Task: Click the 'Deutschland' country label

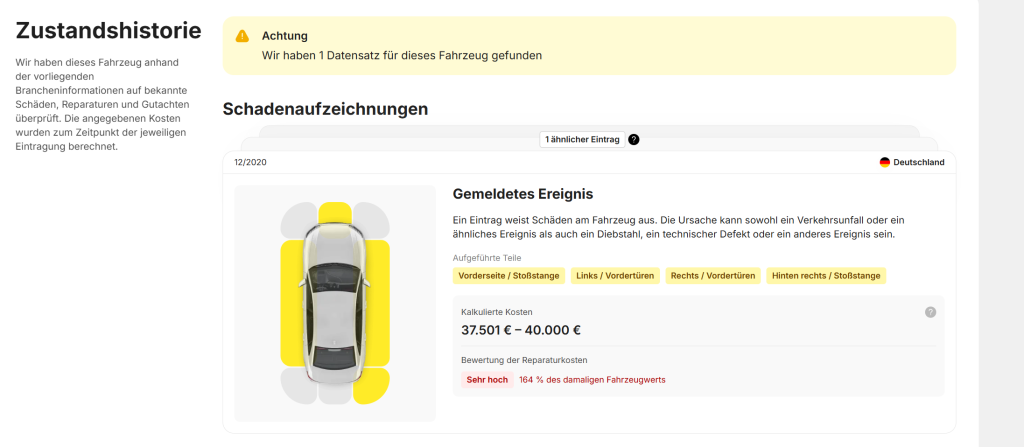Action: (919, 162)
